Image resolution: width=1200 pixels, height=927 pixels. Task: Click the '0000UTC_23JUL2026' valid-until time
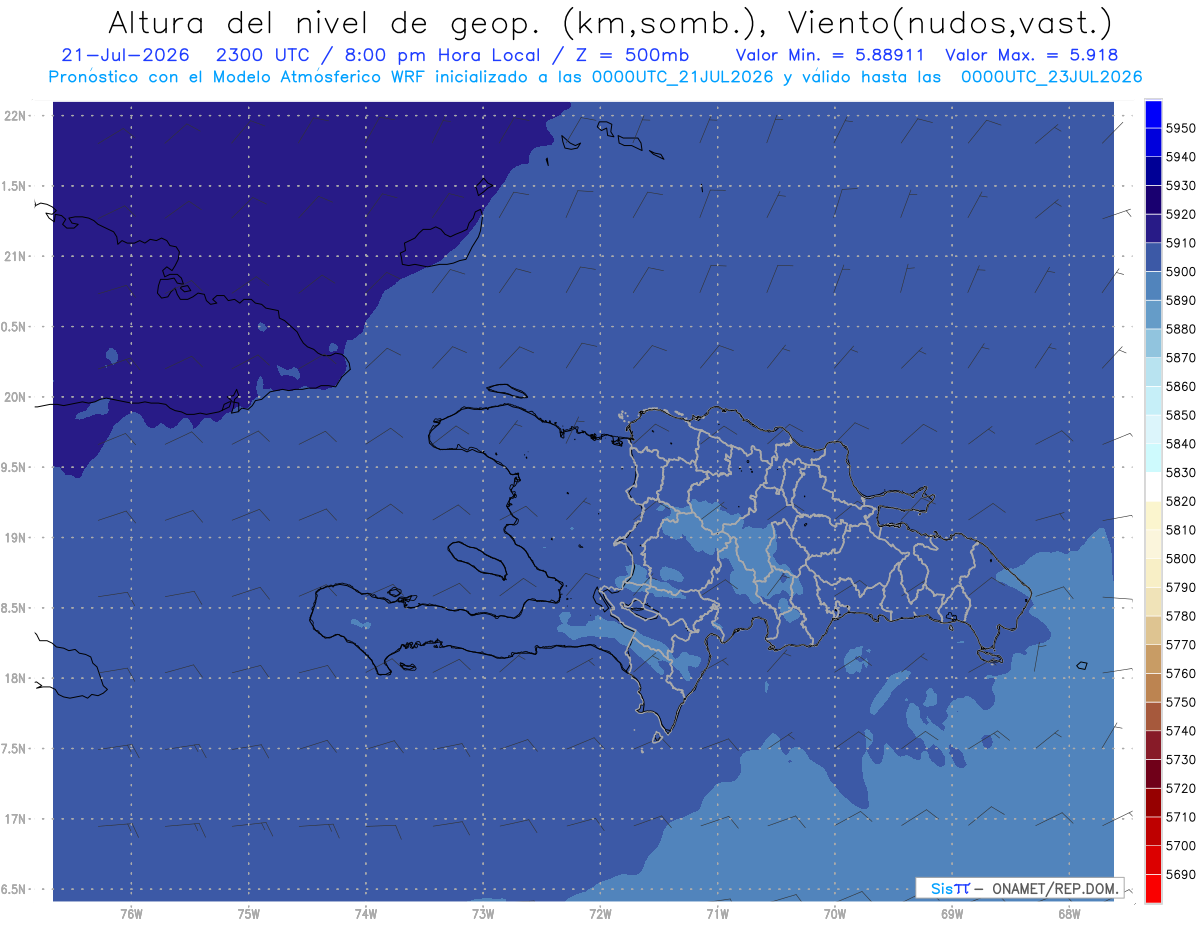click(1051, 77)
